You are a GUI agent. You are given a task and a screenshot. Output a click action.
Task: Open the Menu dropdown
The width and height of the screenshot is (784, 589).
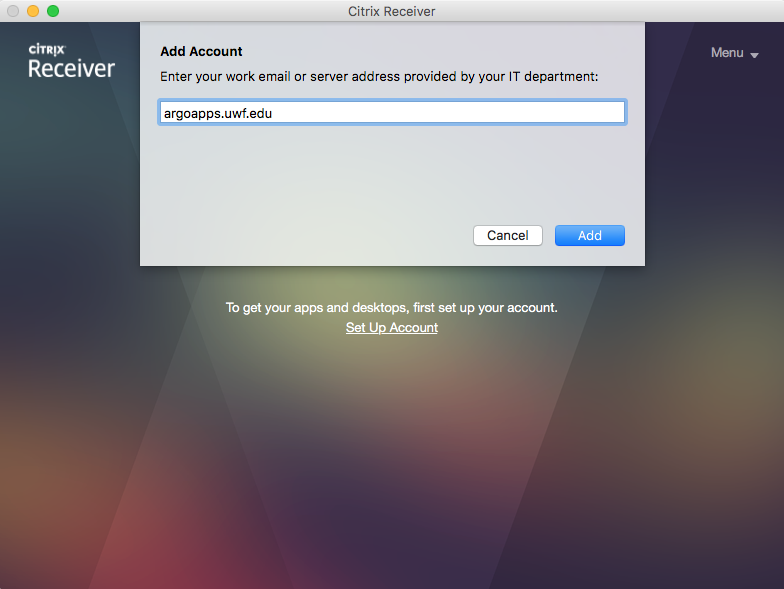(x=734, y=53)
